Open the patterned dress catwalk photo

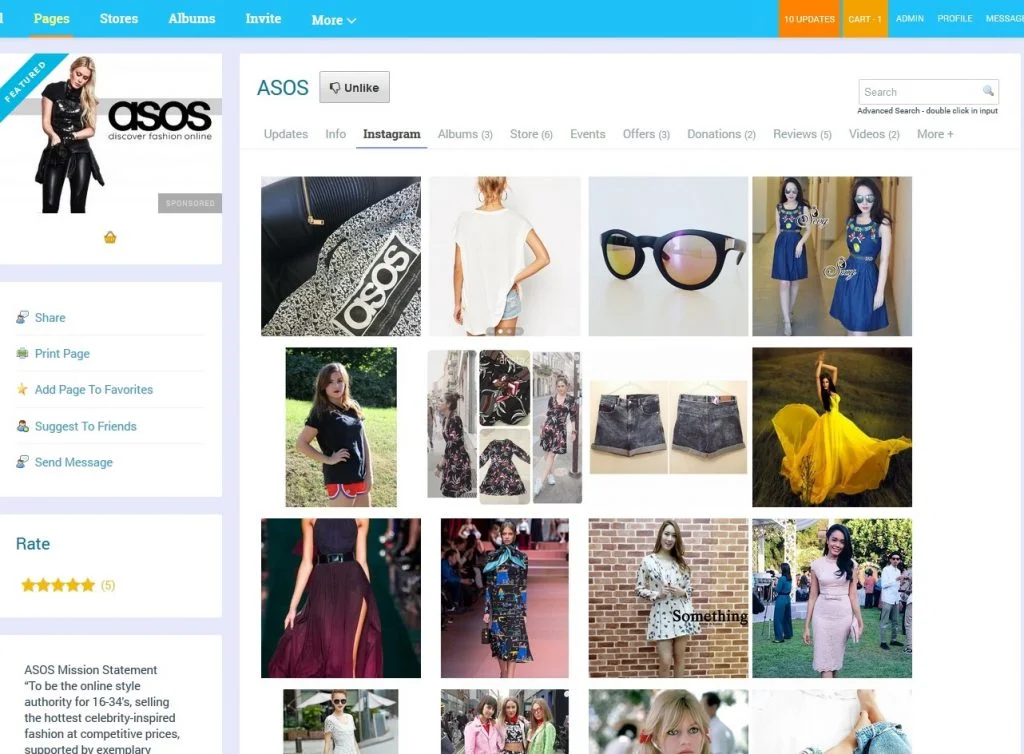click(x=505, y=598)
